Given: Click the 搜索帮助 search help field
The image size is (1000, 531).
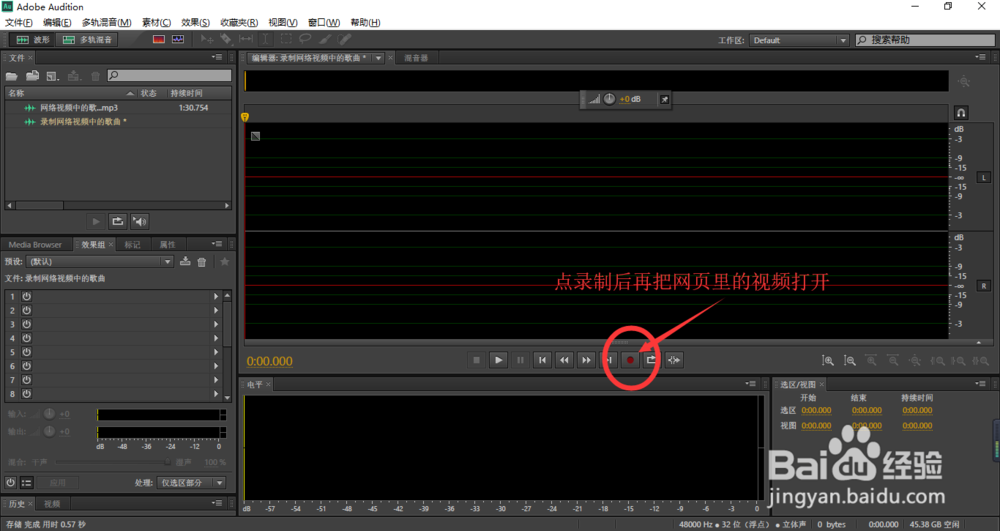Looking at the screenshot, I should [925, 40].
